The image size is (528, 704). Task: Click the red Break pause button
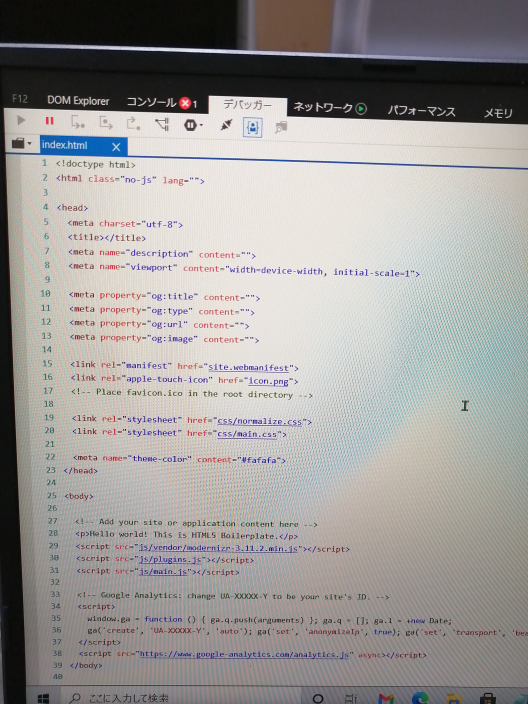point(49,121)
